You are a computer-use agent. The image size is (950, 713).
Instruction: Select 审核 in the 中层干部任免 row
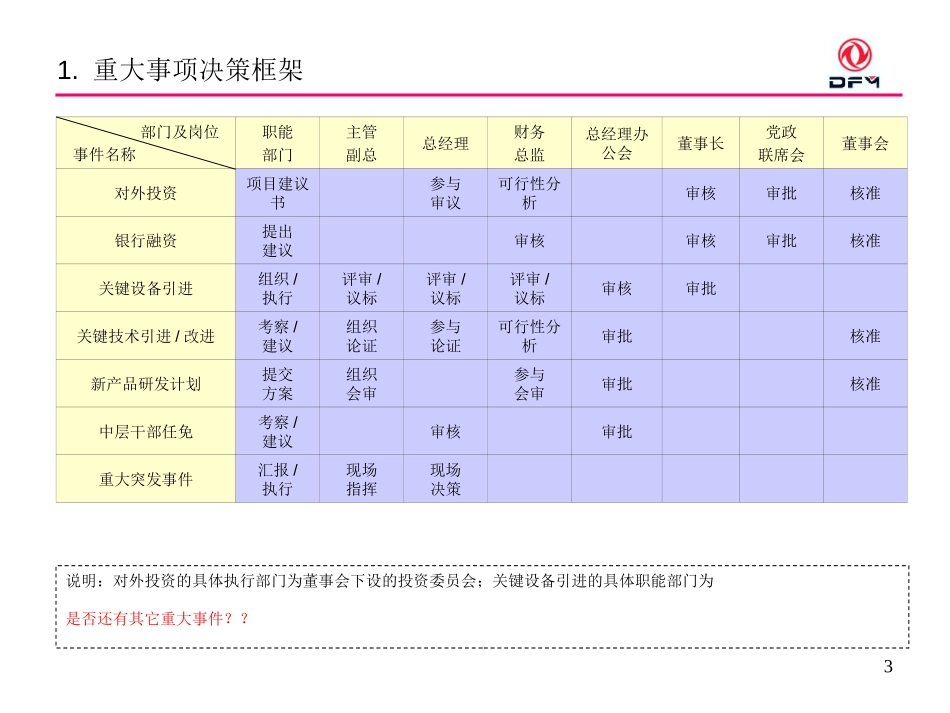point(445,432)
